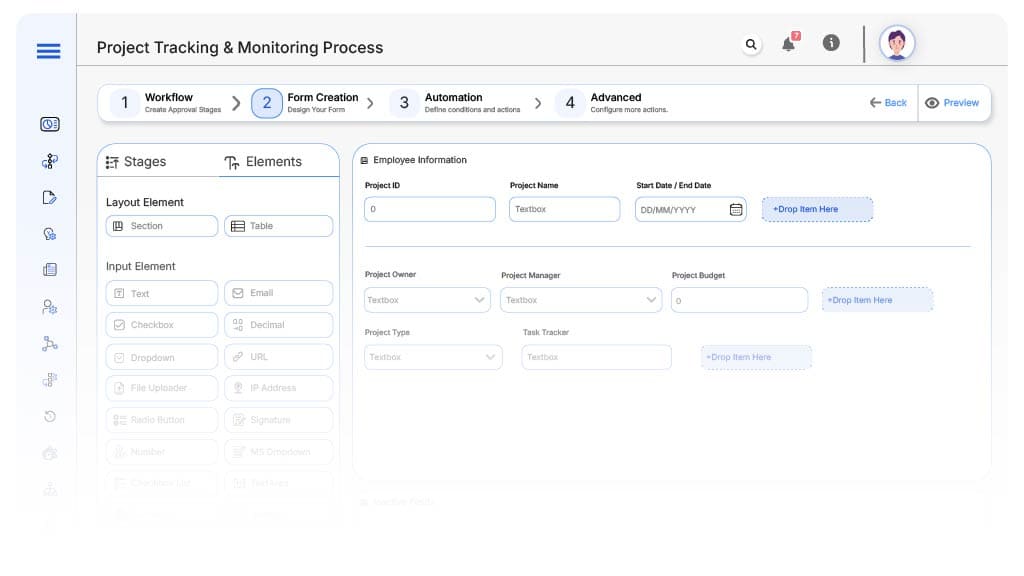Open user profile avatar
This screenshot has width=1024, height=576.
pyautogui.click(x=897, y=44)
